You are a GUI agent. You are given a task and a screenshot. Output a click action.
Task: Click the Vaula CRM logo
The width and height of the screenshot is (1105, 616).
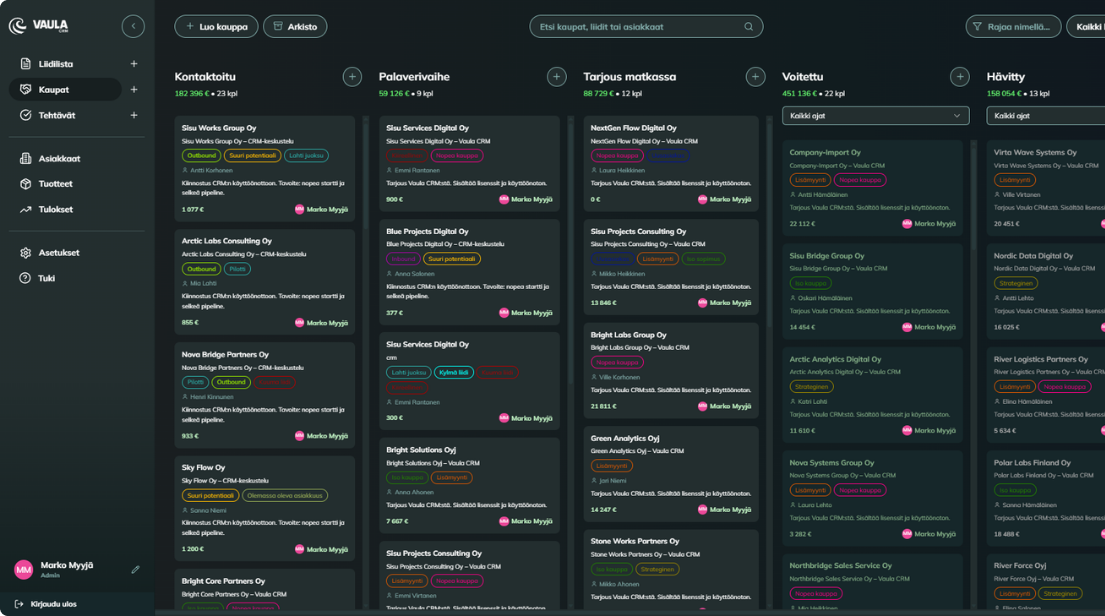(39, 26)
